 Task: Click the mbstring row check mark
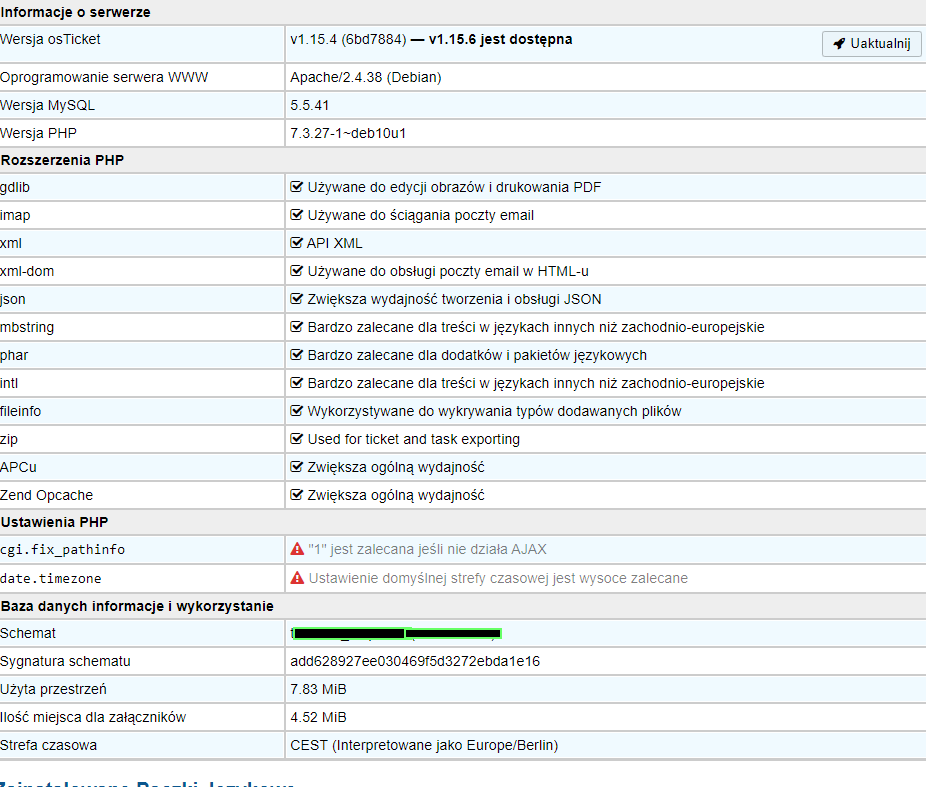pos(297,327)
